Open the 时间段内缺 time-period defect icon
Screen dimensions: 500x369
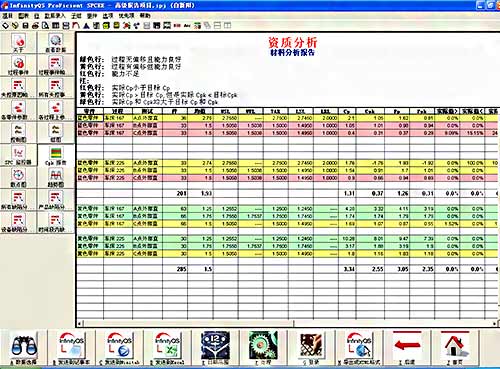56,223
